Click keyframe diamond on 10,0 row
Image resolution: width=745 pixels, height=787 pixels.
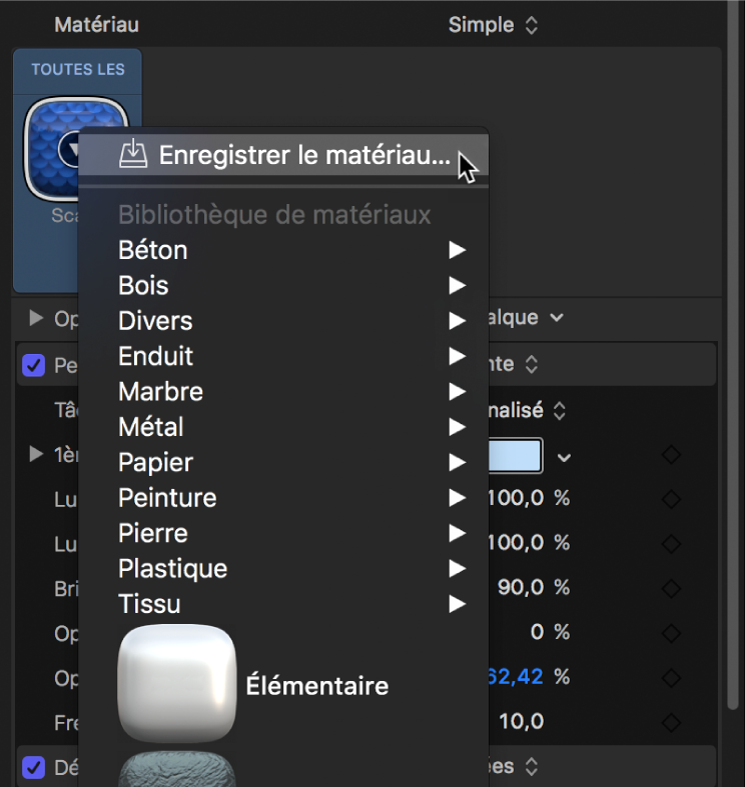click(672, 721)
